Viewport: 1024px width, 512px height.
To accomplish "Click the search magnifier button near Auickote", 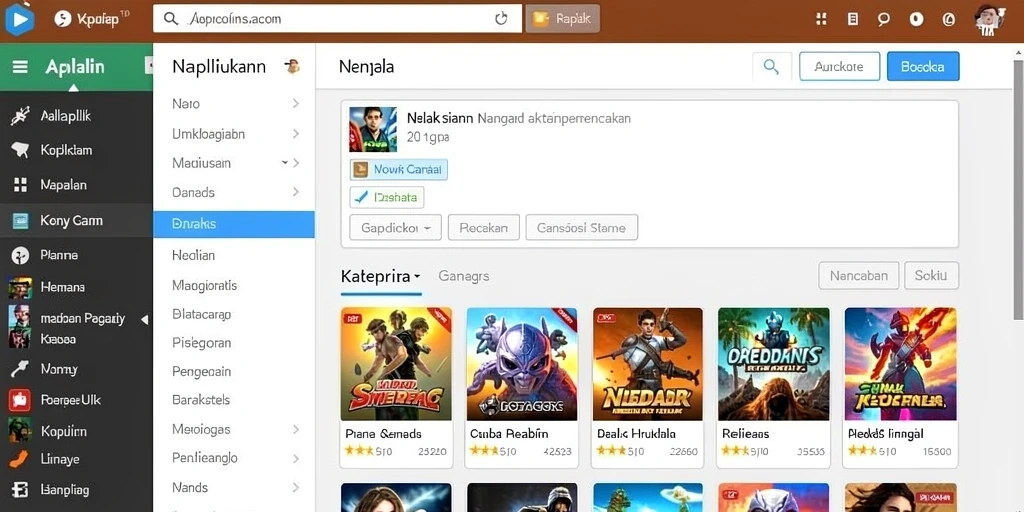I will point(772,67).
